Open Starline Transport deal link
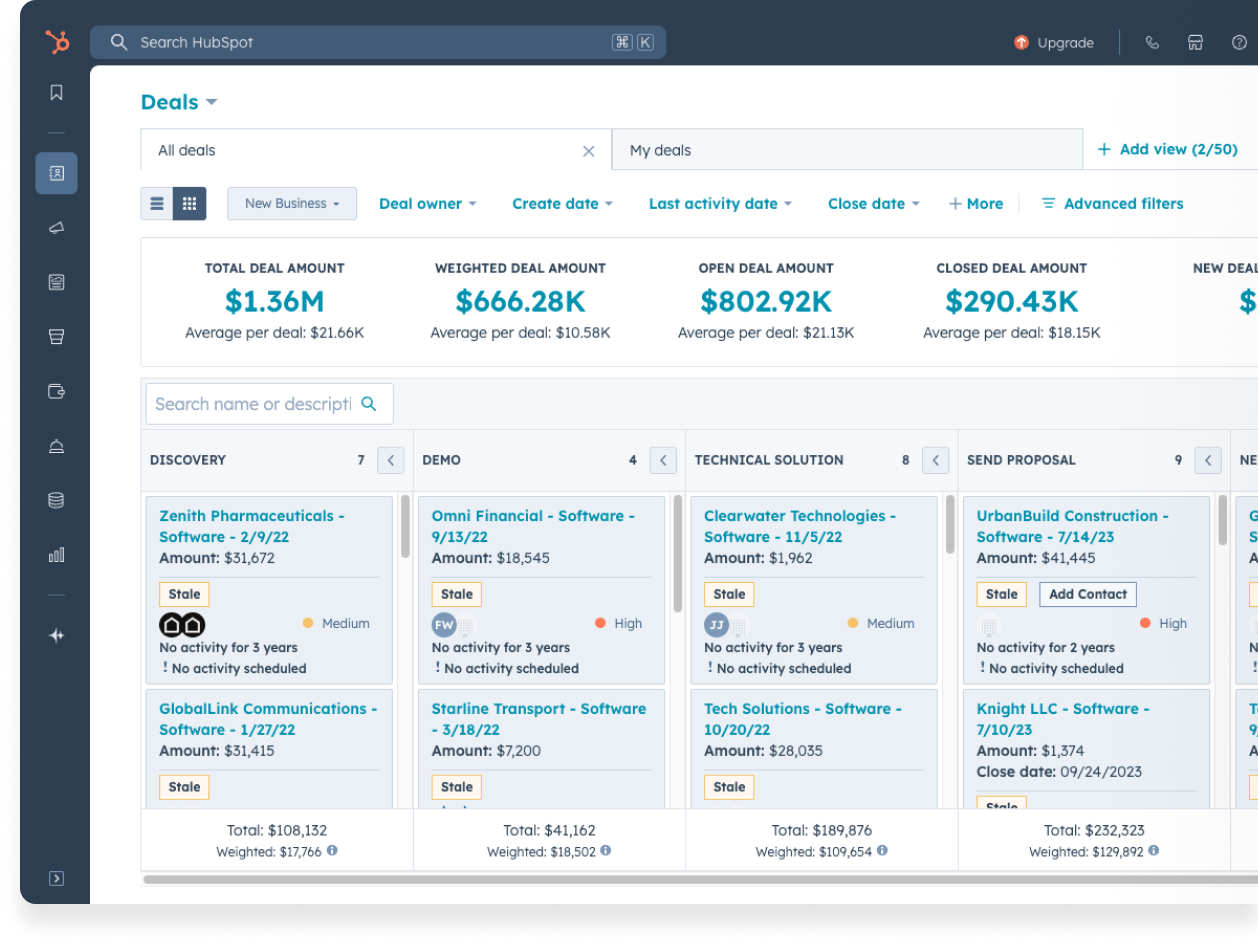The width and height of the screenshot is (1258, 944). (x=539, y=719)
